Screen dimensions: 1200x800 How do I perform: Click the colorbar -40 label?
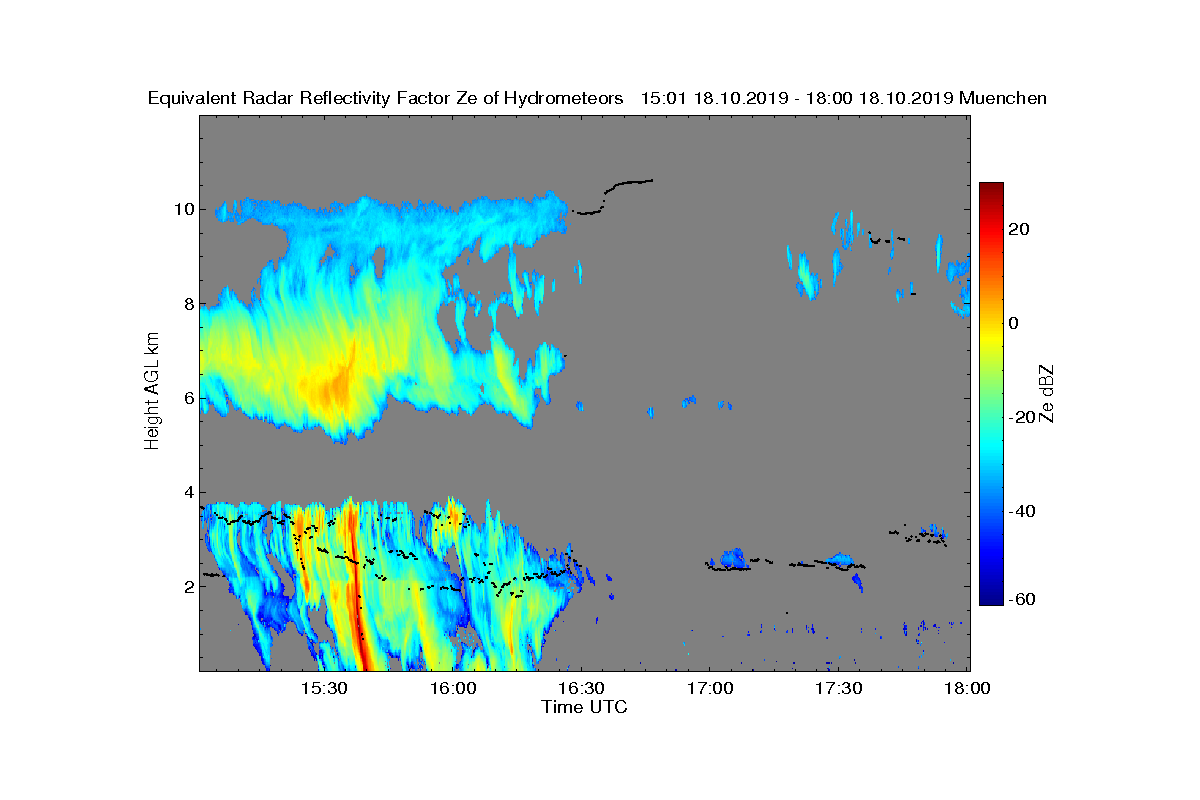tap(1022, 511)
